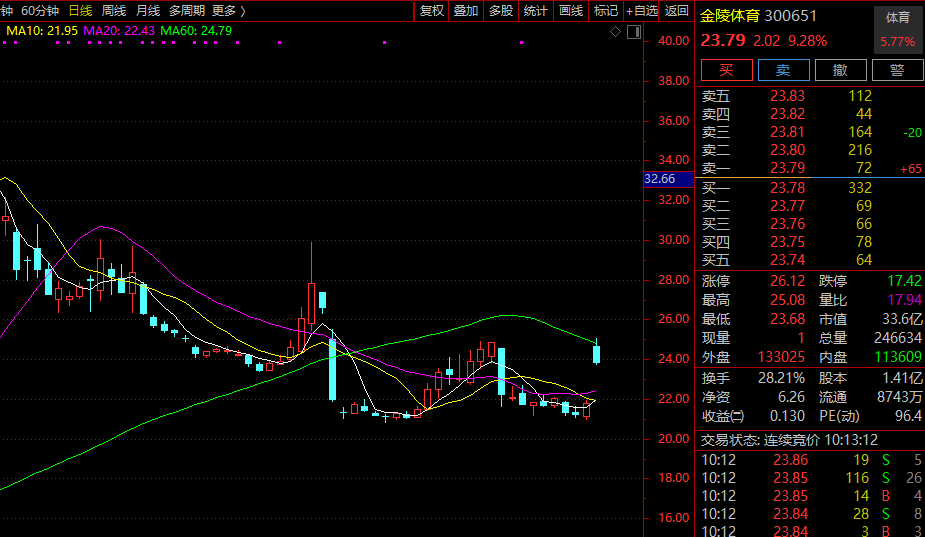925x537 pixels.
Task: Open the 多周期 multi-period selector
Action: point(187,11)
